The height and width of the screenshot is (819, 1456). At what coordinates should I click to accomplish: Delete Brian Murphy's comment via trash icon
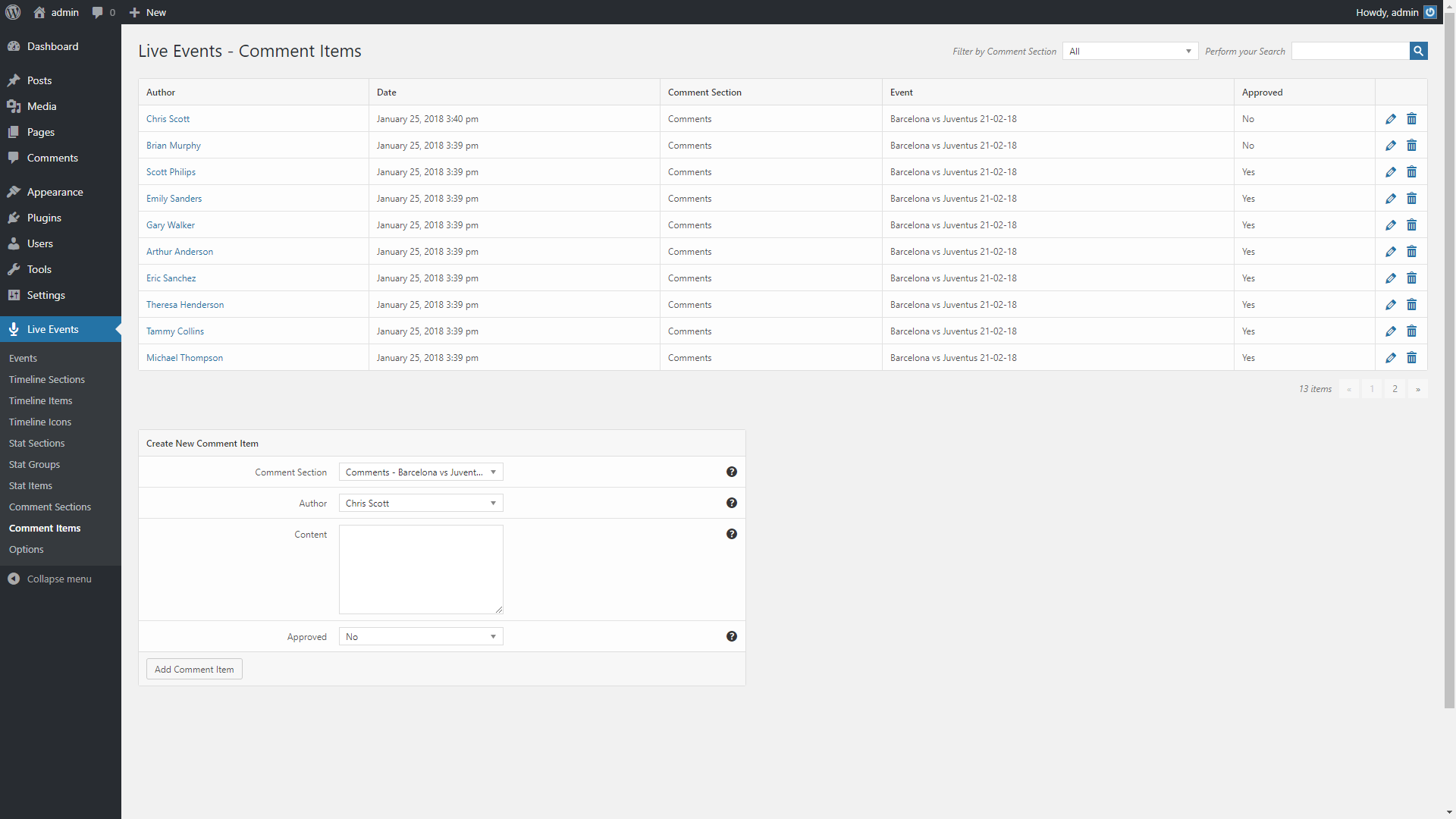tap(1412, 145)
